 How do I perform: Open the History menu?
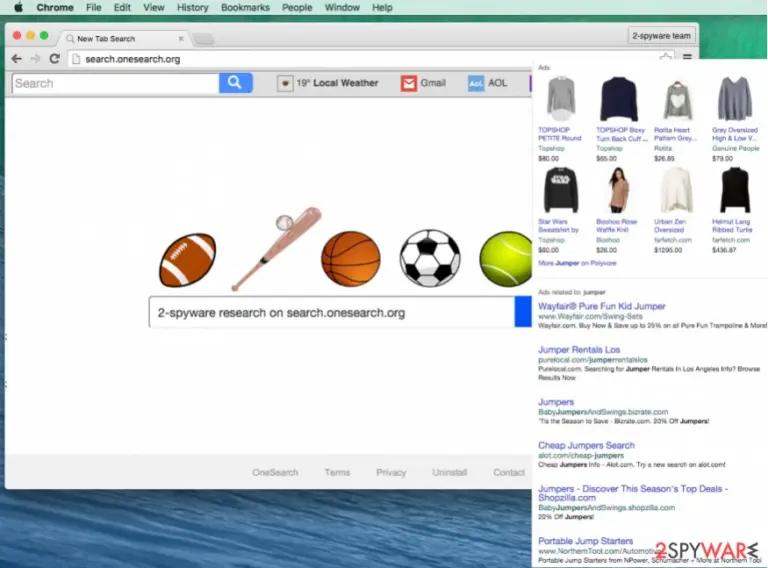[192, 7]
